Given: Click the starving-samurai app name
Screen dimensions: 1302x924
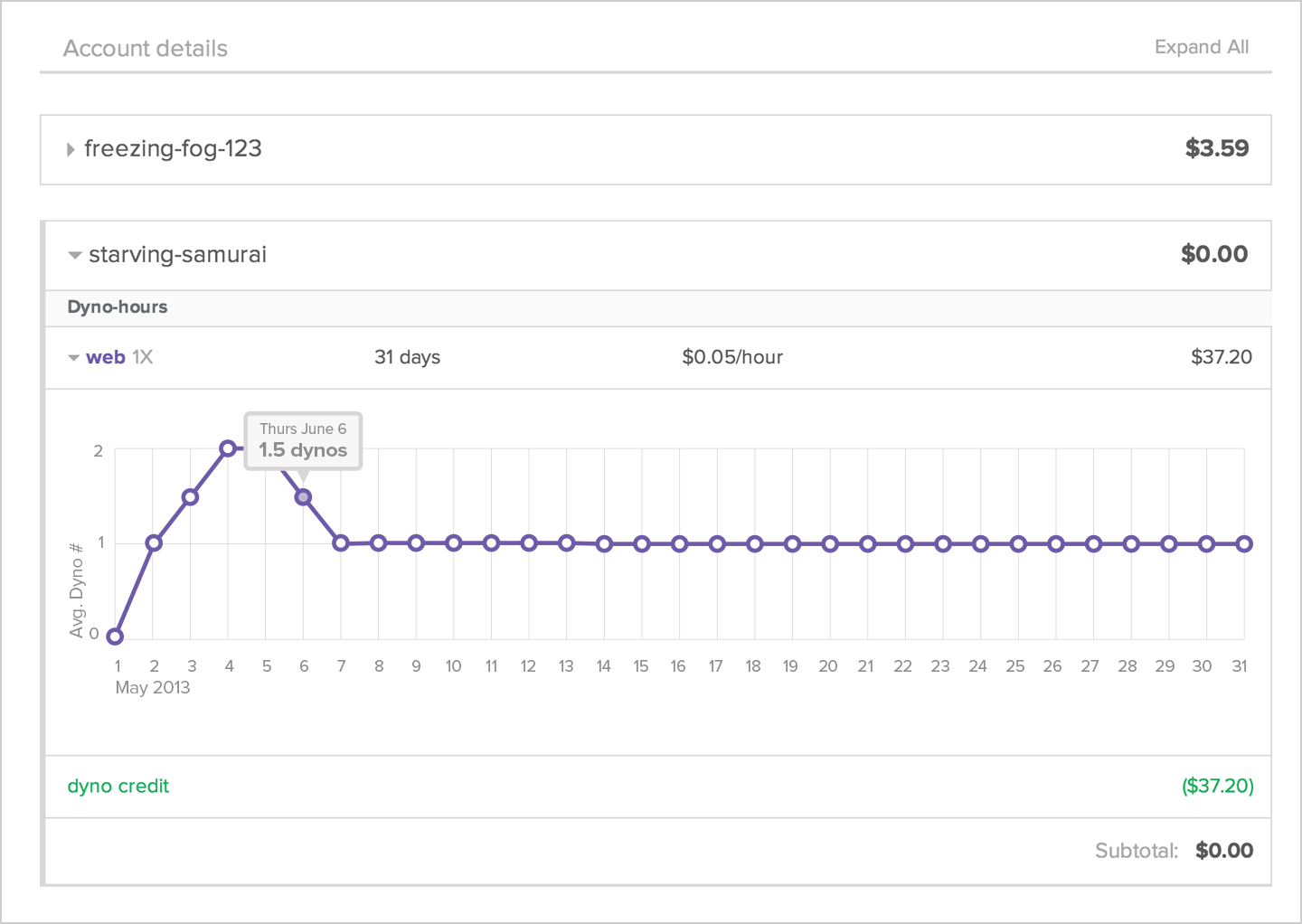Looking at the screenshot, I should point(177,255).
